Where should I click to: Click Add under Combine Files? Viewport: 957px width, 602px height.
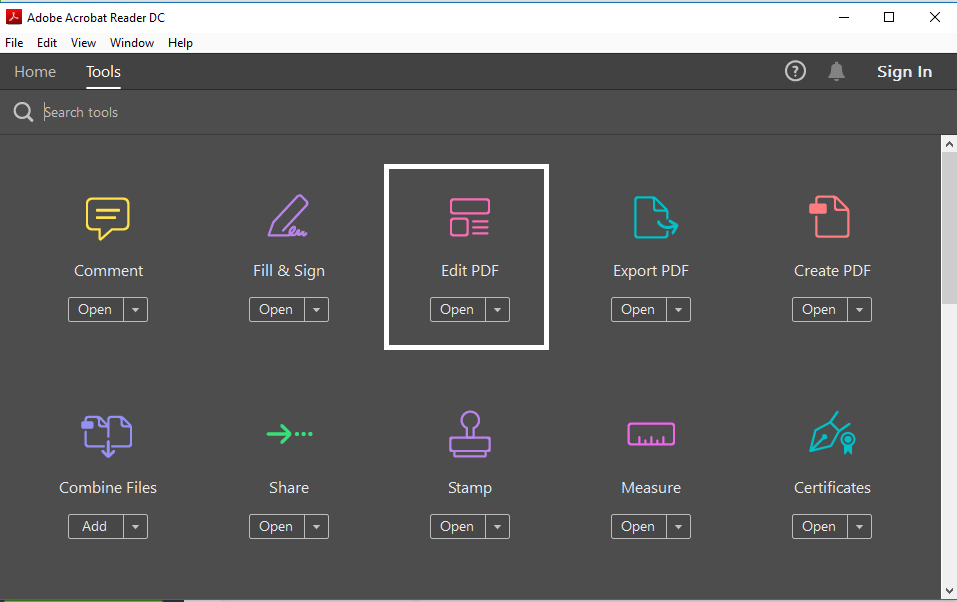point(95,526)
